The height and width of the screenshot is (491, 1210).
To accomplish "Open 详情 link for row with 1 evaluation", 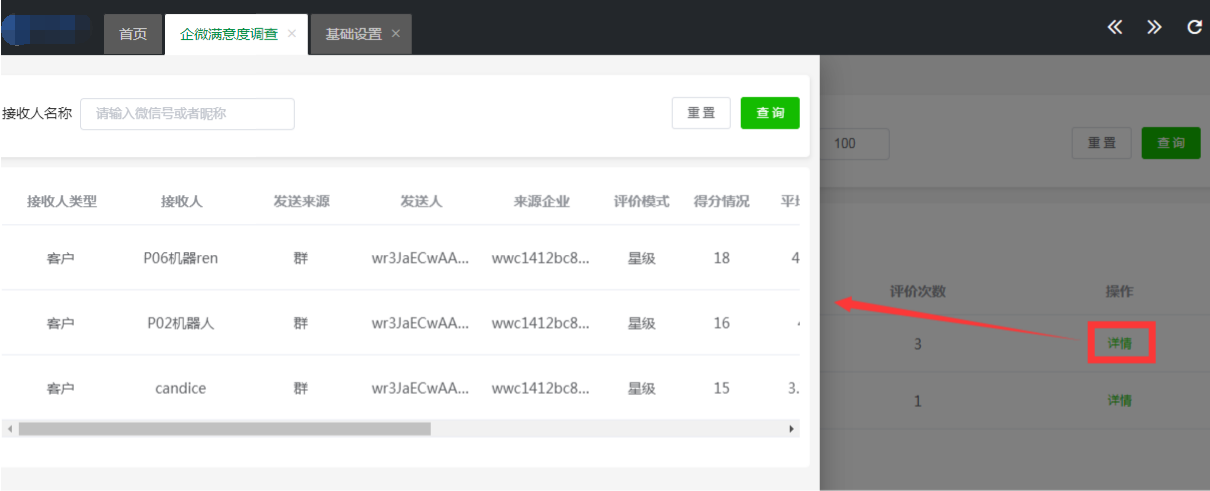I will click(x=1120, y=401).
